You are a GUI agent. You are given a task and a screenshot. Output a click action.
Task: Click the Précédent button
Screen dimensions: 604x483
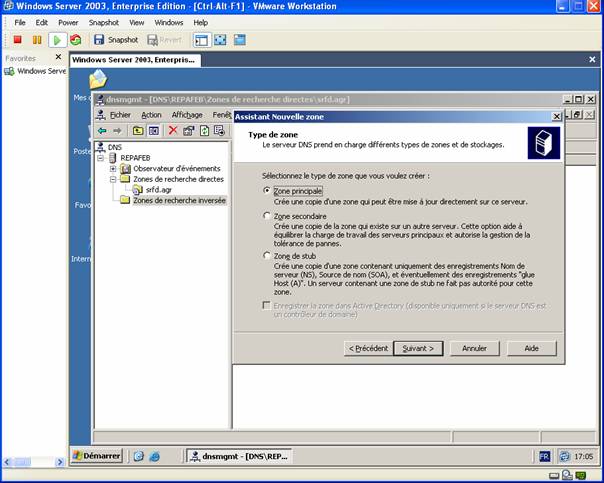click(x=368, y=349)
